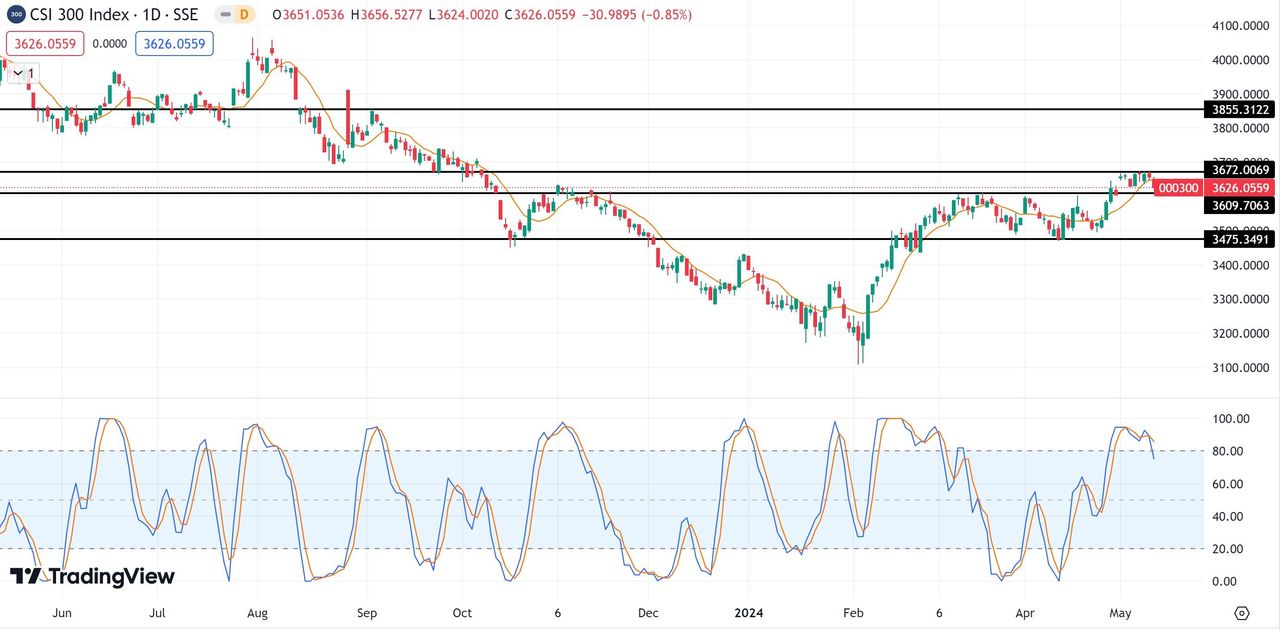Click the 100.00 stochastic axis label
Viewport: 1280px width, 631px height.
point(1231,419)
